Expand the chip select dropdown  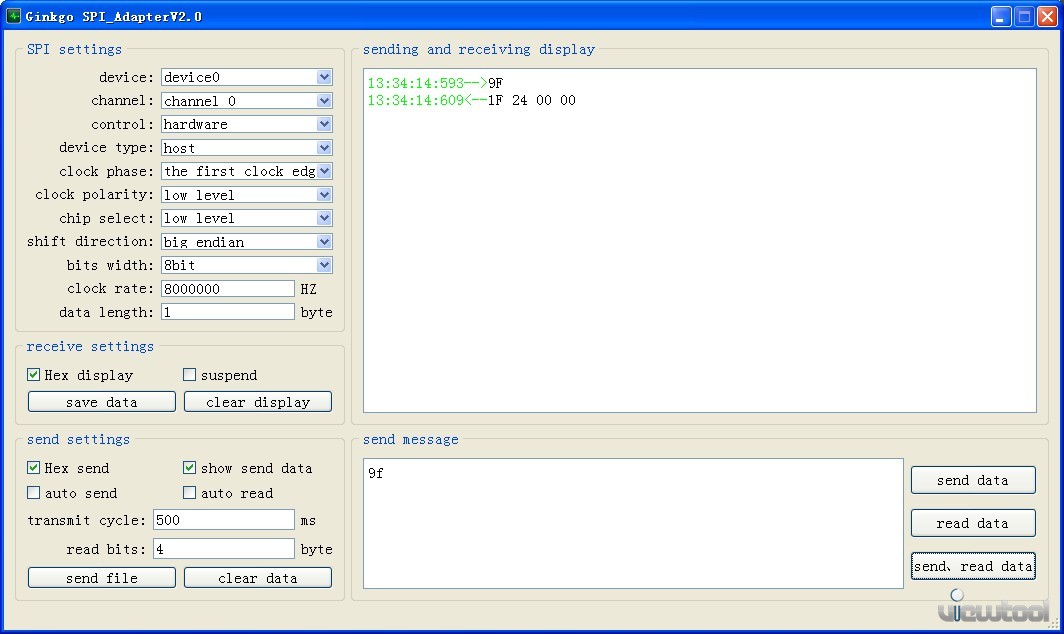click(246, 218)
